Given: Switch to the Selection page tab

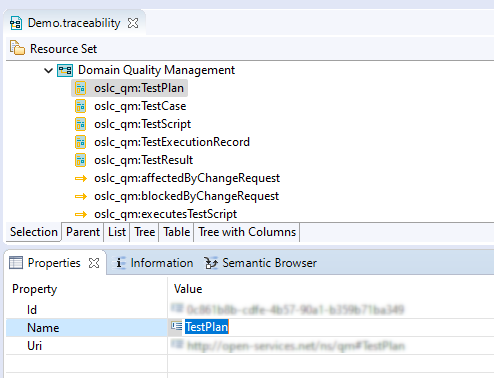Looking at the screenshot, I should pyautogui.click(x=34, y=232).
